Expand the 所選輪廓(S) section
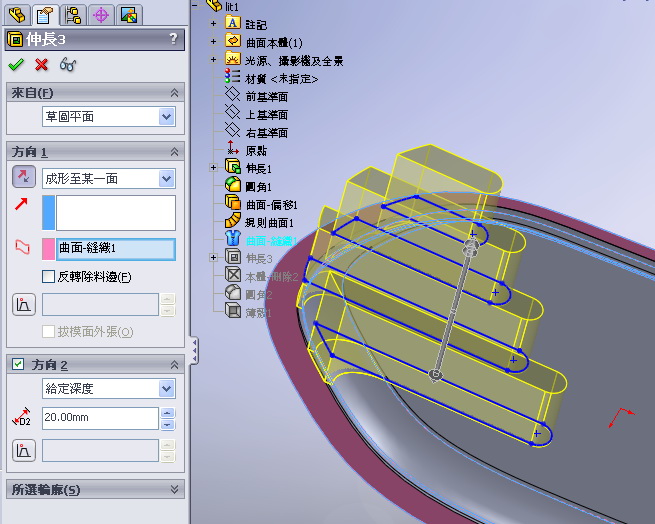This screenshot has width=655, height=524. [175, 489]
